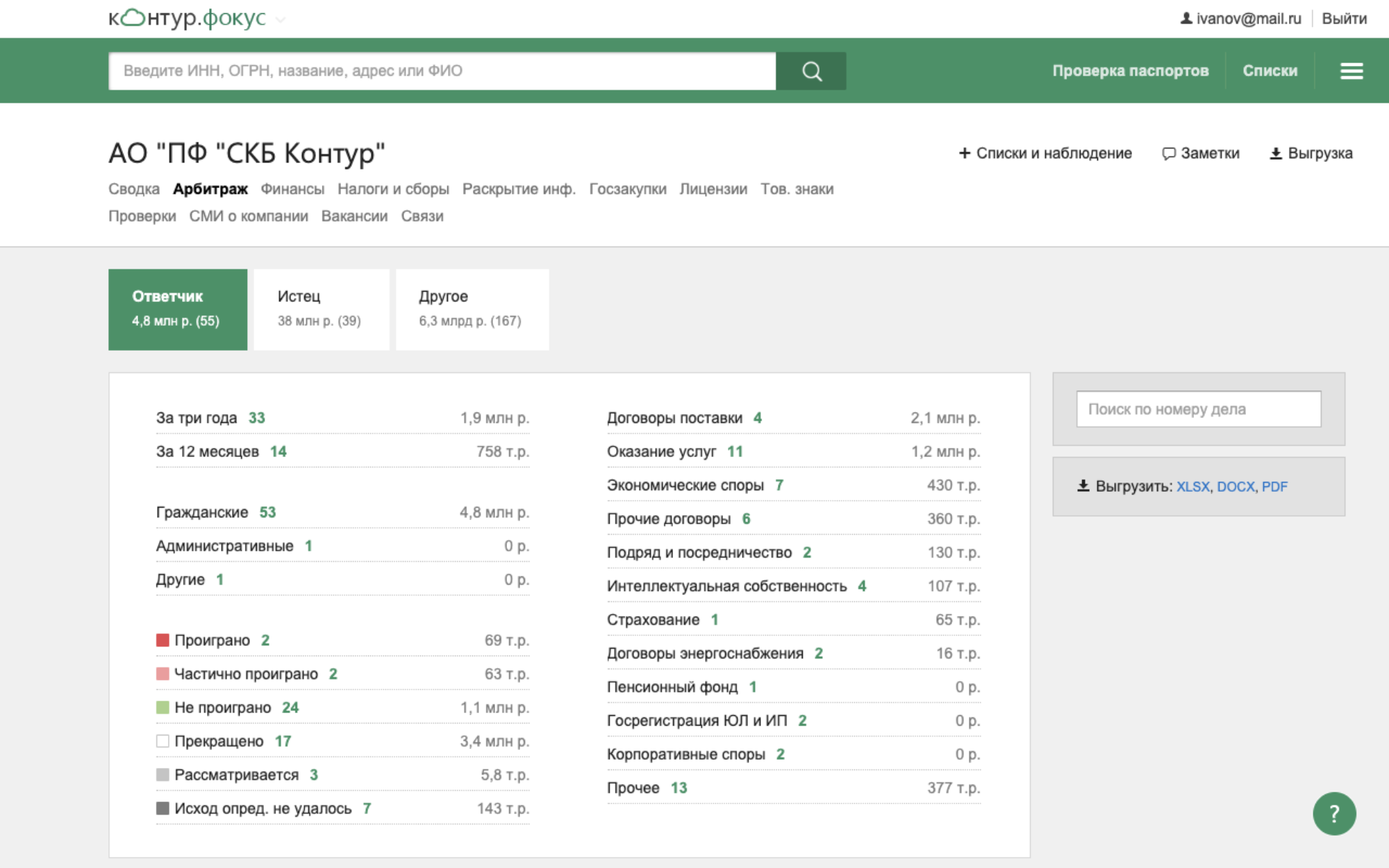Image resolution: width=1389 pixels, height=868 pixels.
Task: Focus the main ИНН/ОГРН search field
Action: coord(442,71)
